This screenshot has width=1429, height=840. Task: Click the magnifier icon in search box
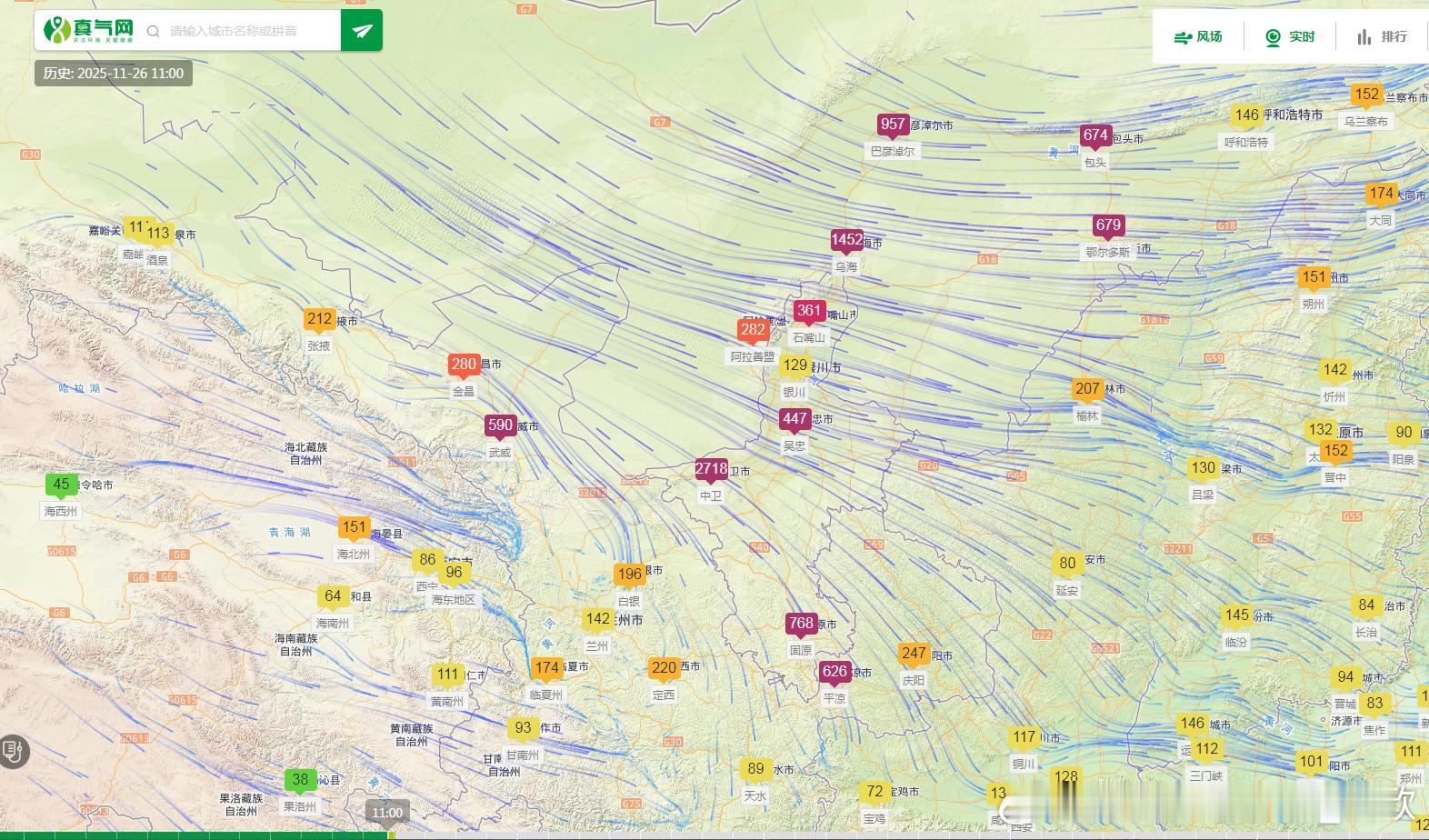[153, 31]
